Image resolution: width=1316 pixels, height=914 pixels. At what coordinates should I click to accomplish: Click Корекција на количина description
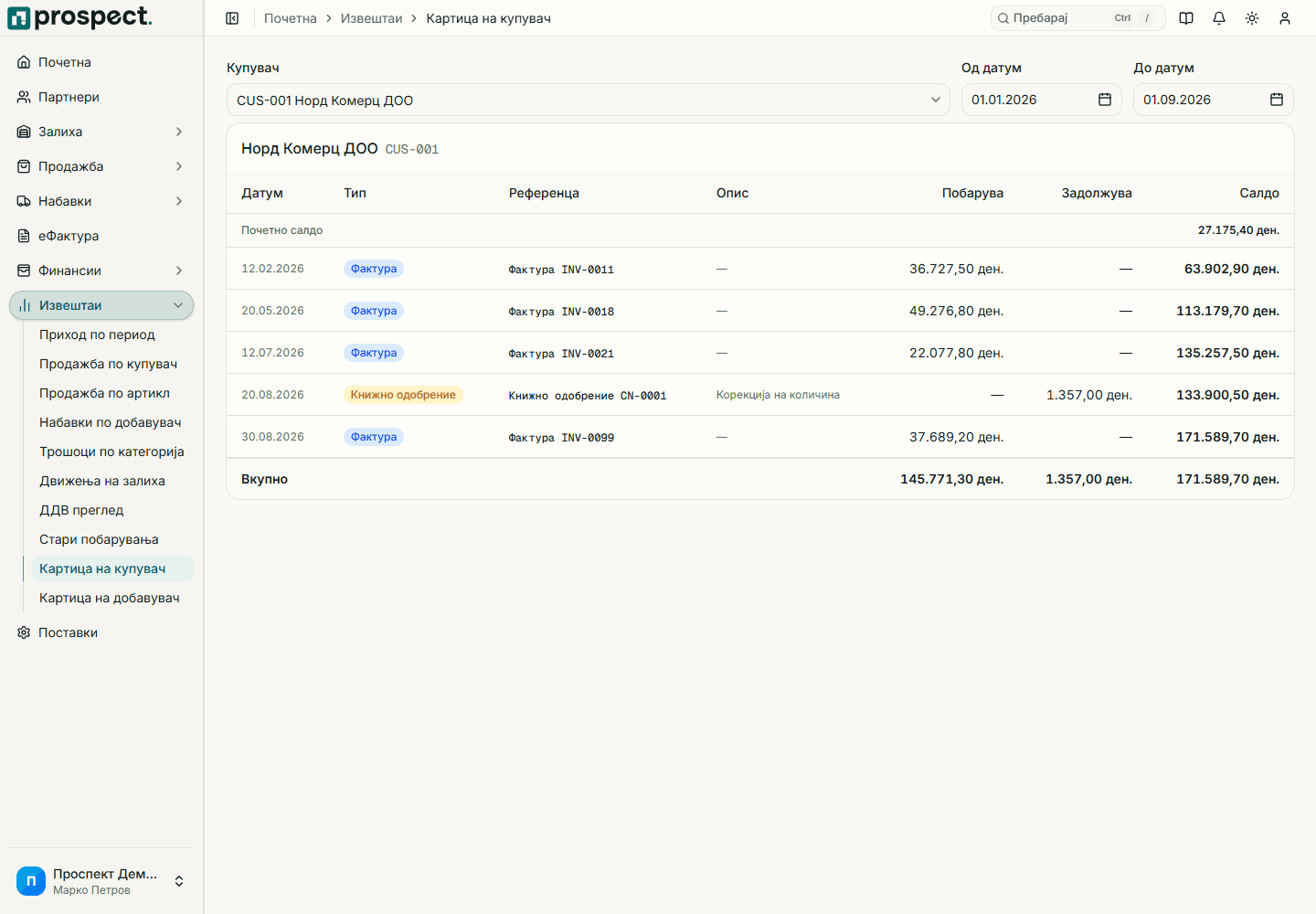coord(778,395)
